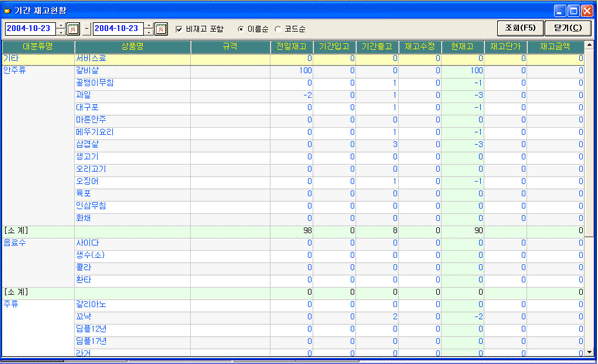Click the 닫기(C) close button
This screenshot has width=598, height=364.
point(568,28)
